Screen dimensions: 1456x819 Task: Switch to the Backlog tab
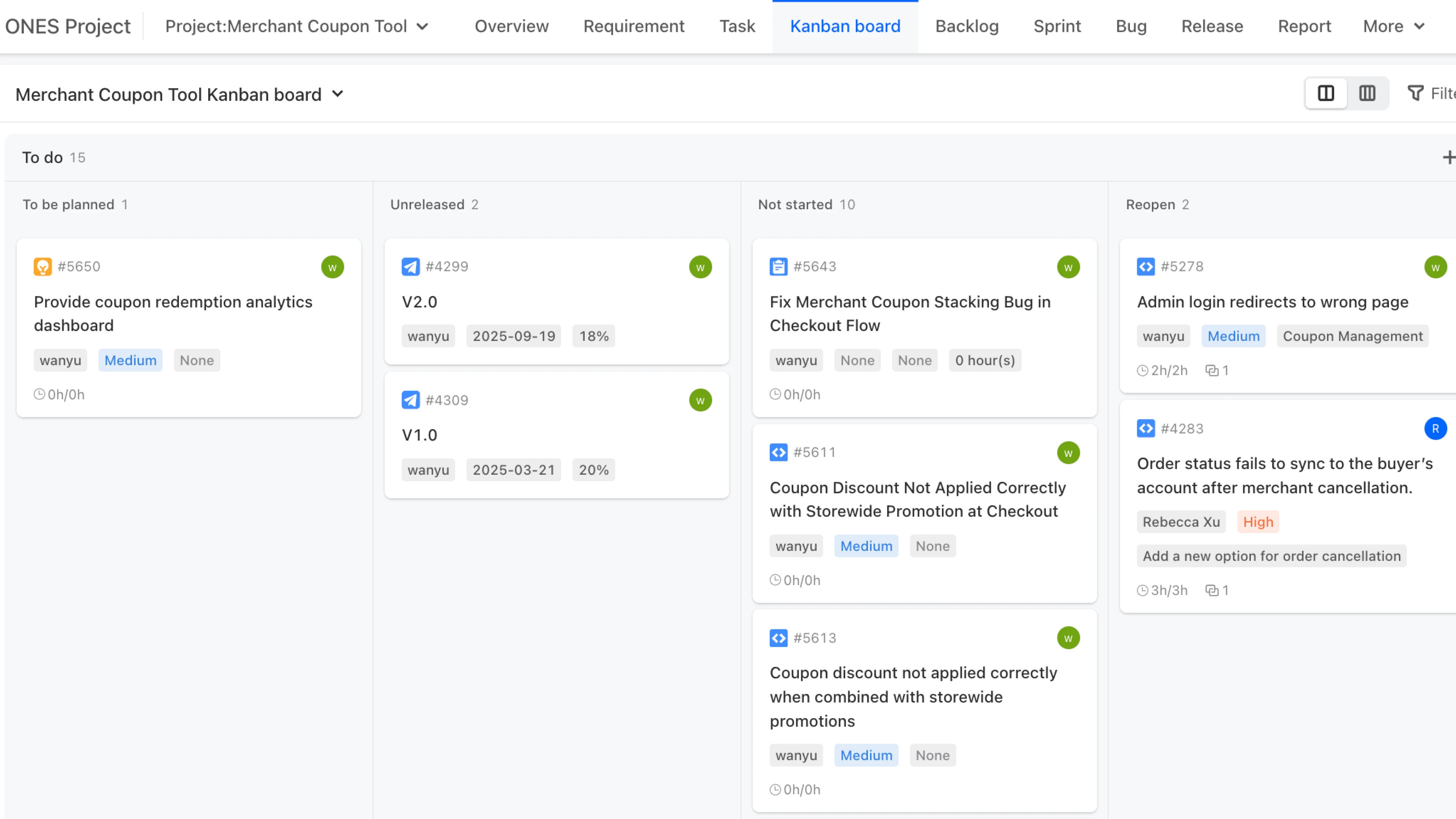click(966, 26)
